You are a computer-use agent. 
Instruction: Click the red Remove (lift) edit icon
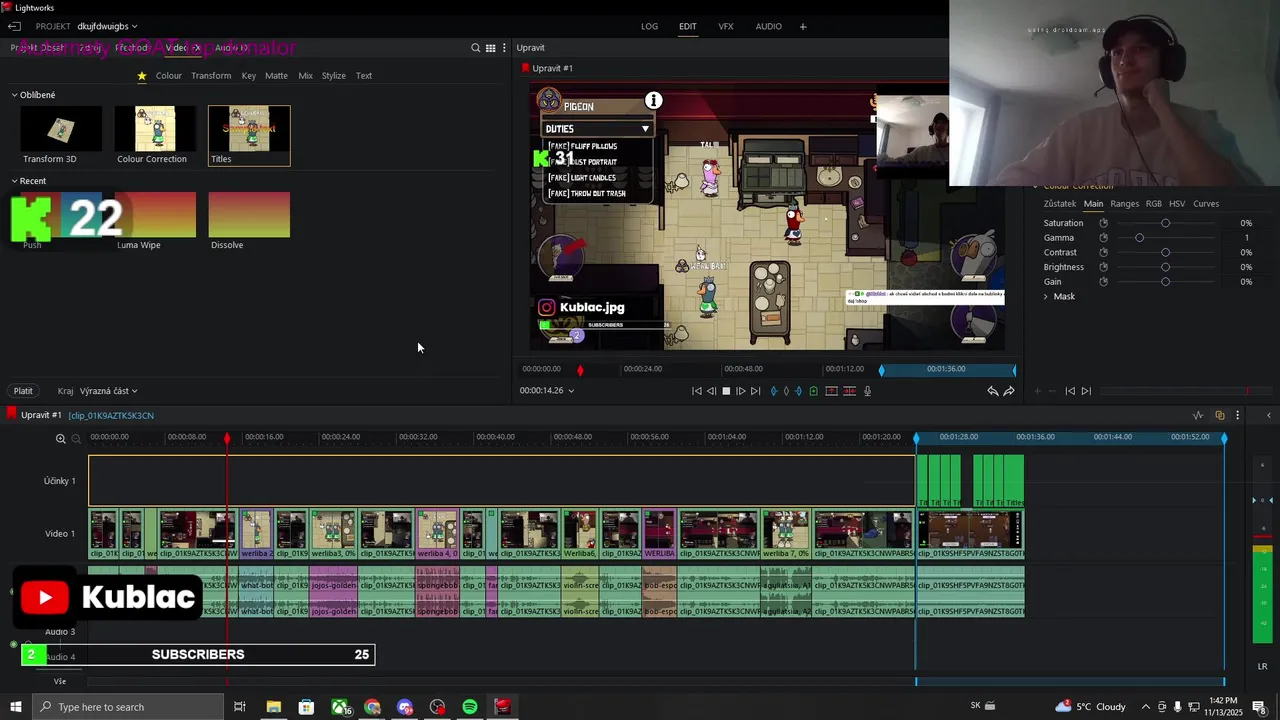831,391
